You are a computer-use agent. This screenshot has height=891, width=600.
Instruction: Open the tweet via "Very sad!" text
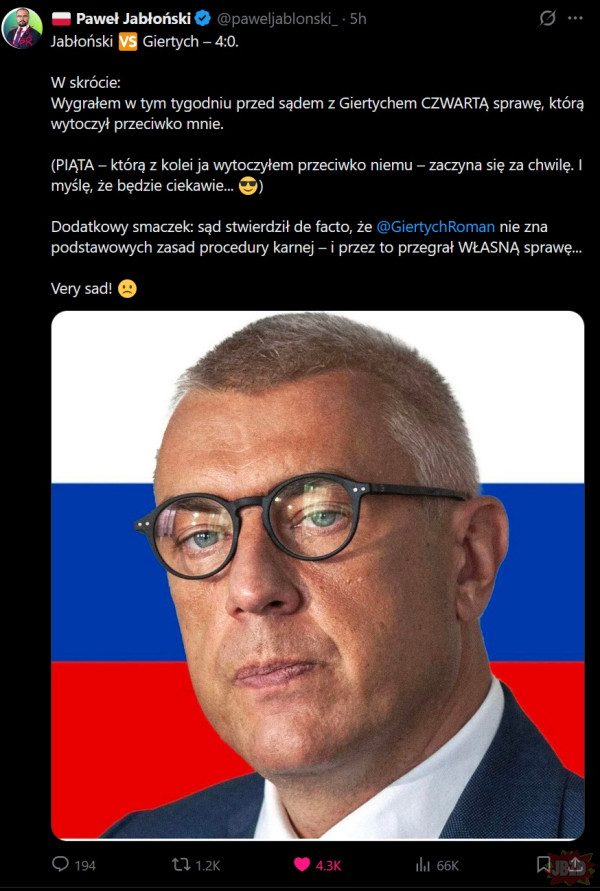tap(81, 289)
